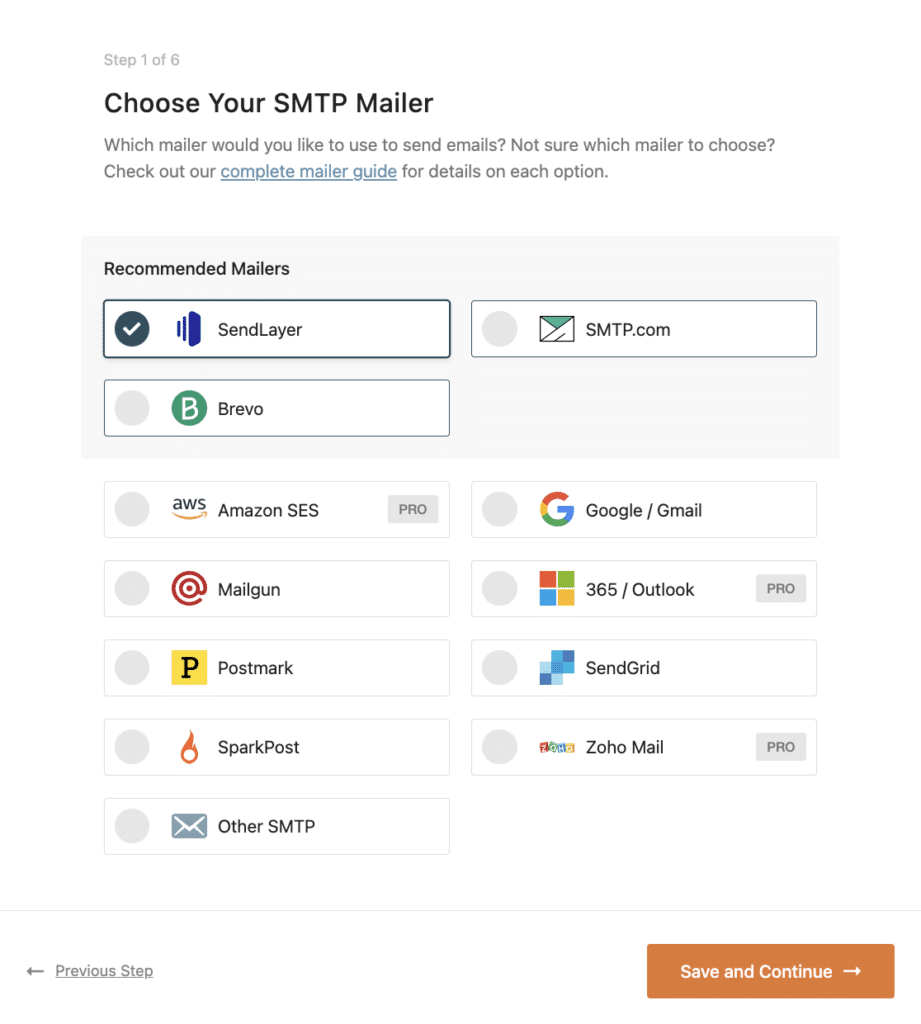Image resolution: width=921 pixels, height=1024 pixels.
Task: Click the Microsoft 365 / Outlook icon
Action: pyautogui.click(x=556, y=589)
